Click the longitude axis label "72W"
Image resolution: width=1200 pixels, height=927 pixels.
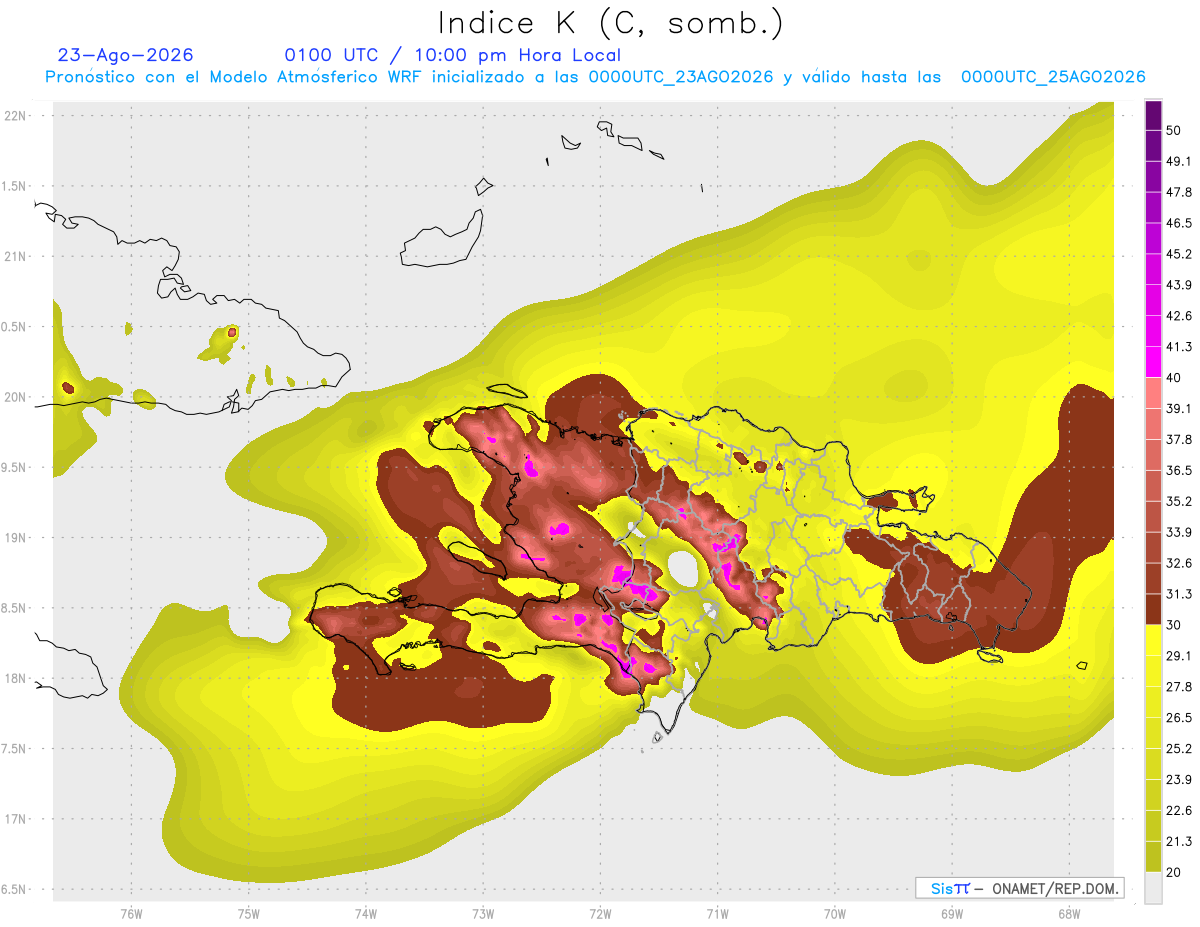[x=600, y=914]
